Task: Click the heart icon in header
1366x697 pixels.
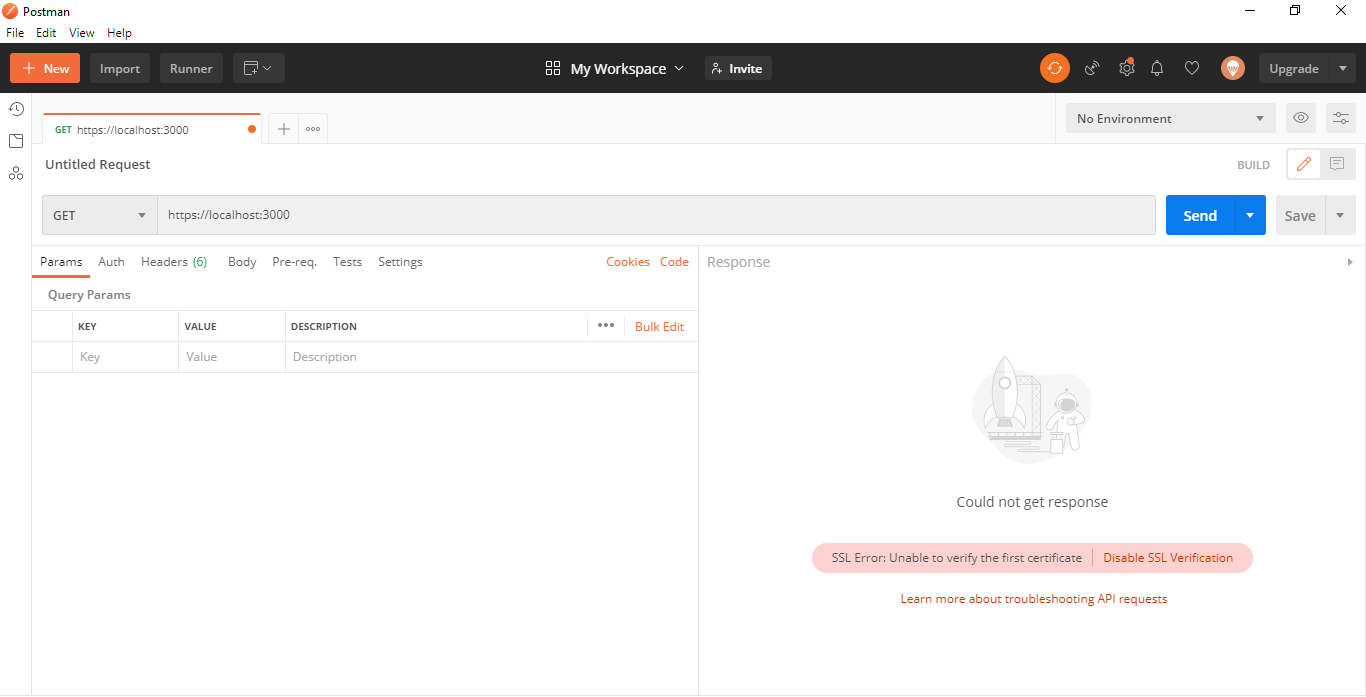Action: click(1192, 68)
